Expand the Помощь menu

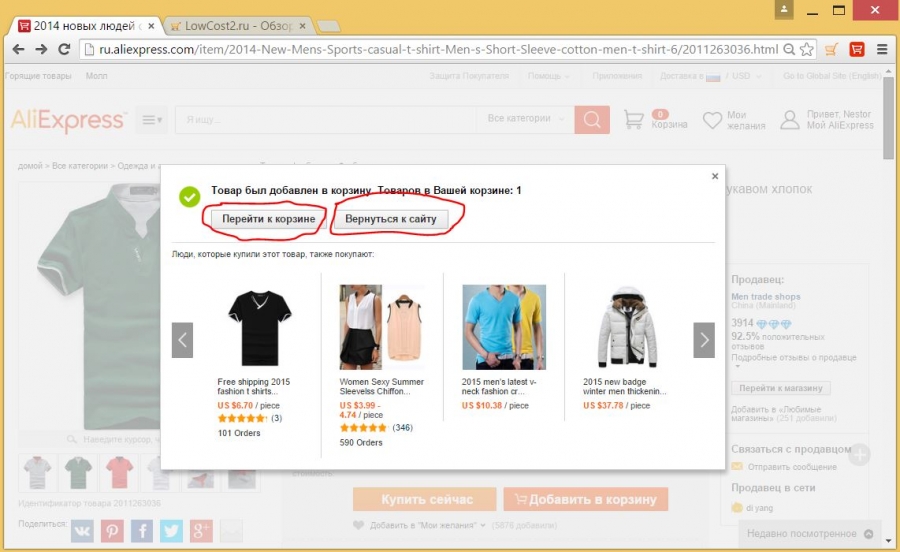(548, 76)
